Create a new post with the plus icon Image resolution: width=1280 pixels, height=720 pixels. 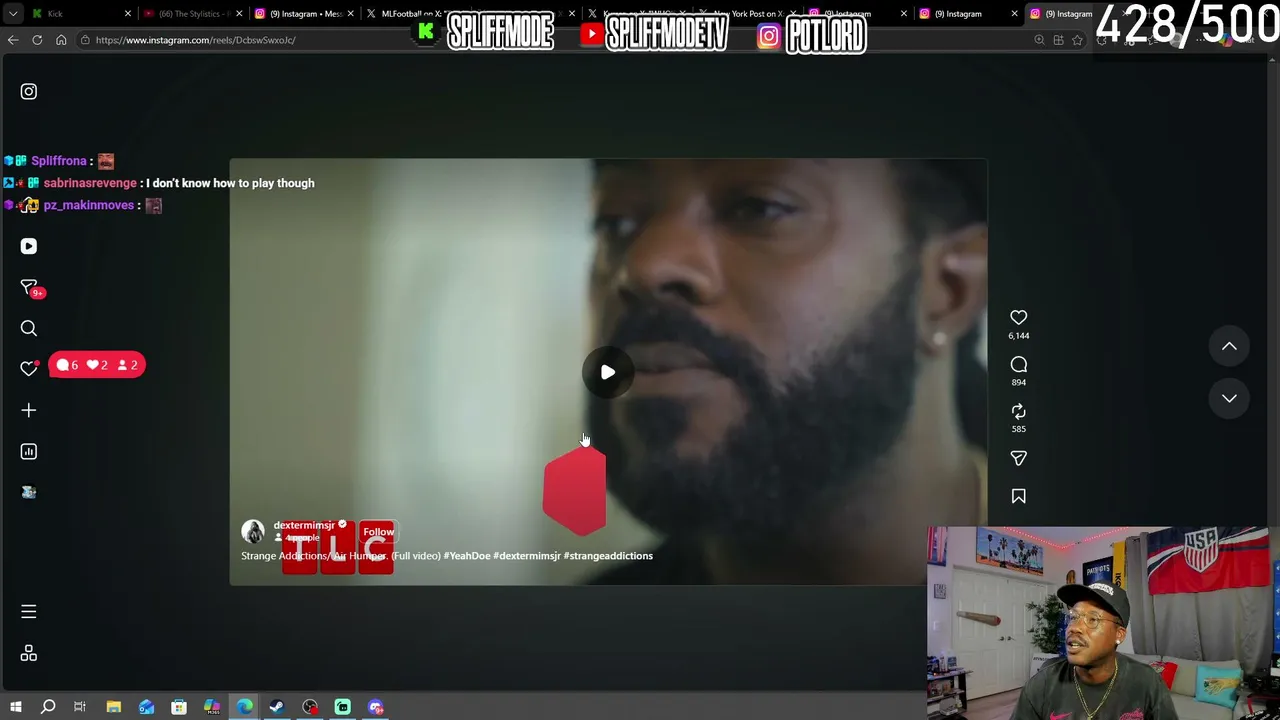(x=29, y=410)
